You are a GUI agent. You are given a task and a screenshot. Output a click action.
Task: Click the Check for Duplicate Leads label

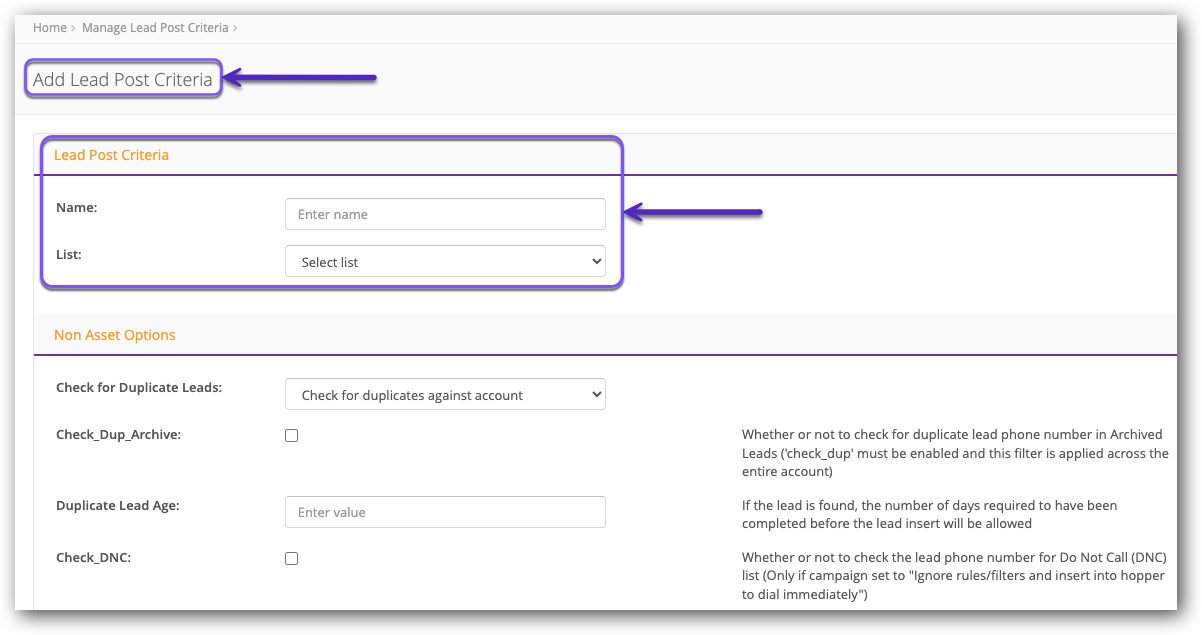tap(139, 387)
